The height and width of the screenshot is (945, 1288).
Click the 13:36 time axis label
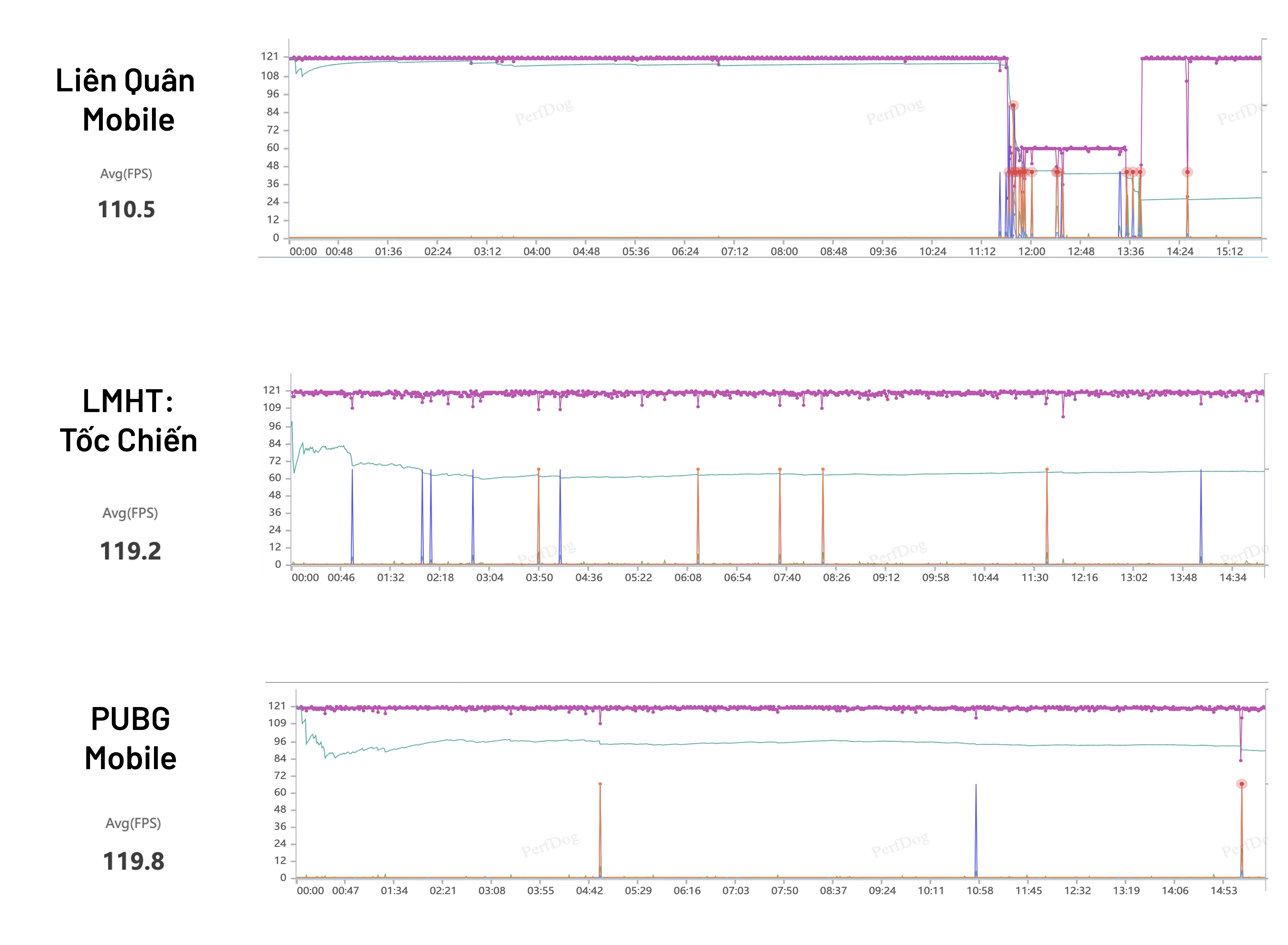pyautogui.click(x=1131, y=252)
